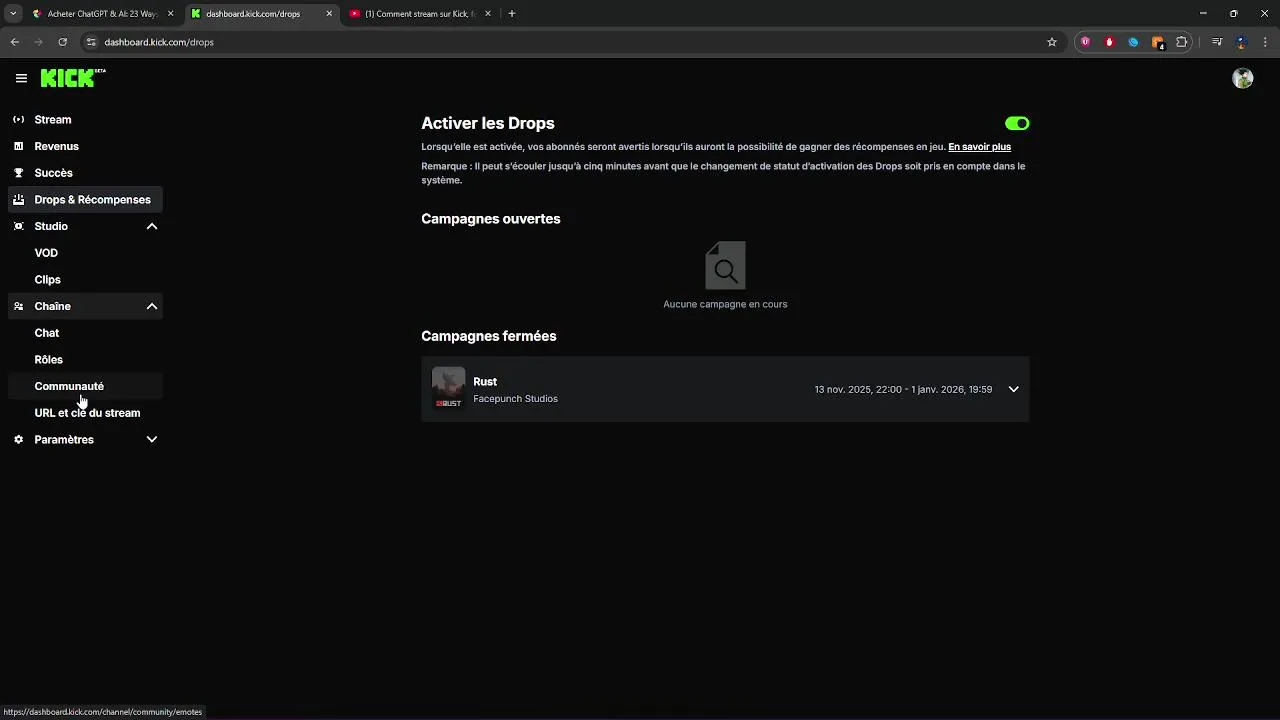Click the Rust campaign title
The image size is (1280, 720).
pos(485,381)
